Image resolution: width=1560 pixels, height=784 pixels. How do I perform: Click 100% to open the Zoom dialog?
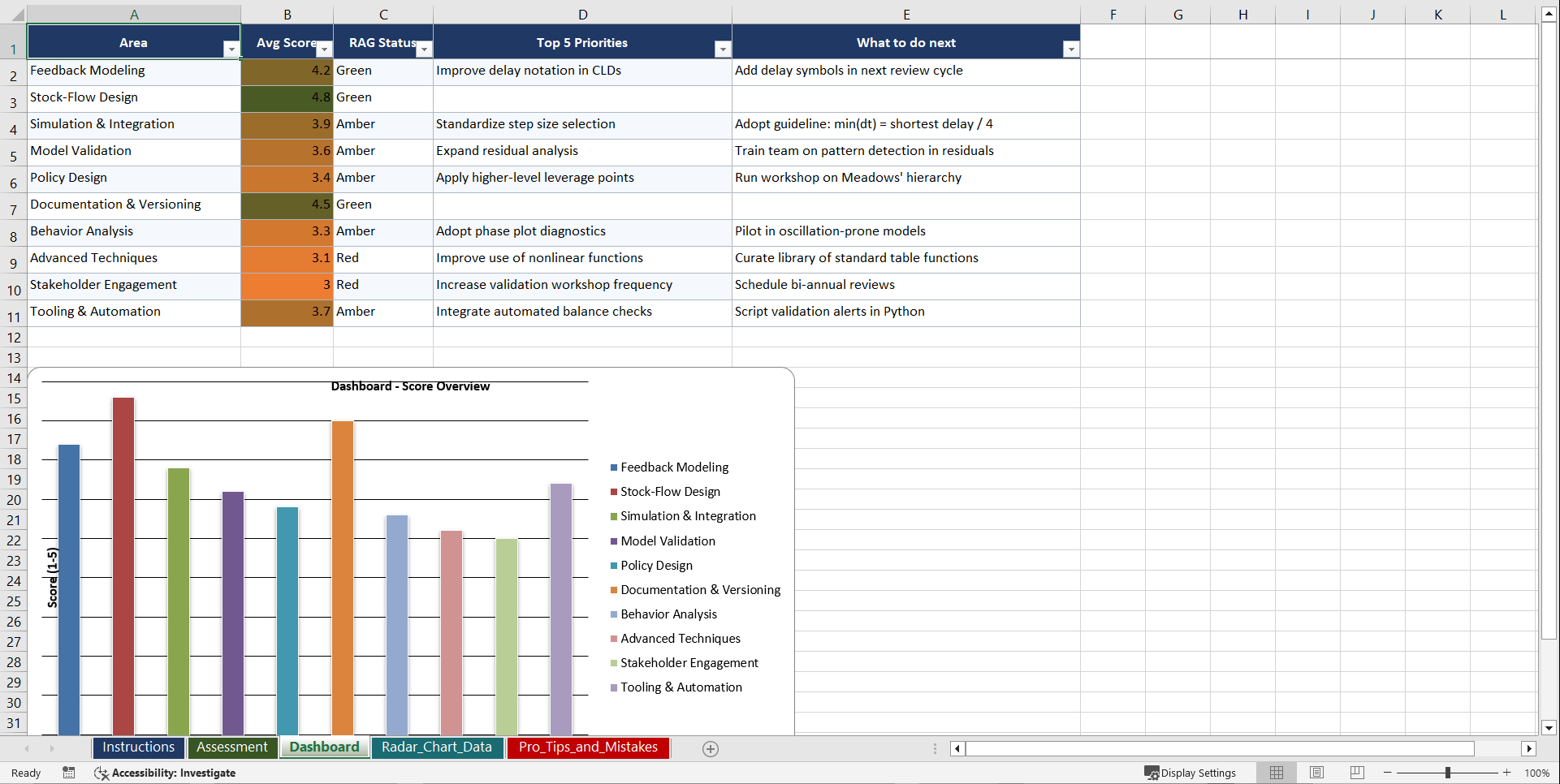tap(1536, 773)
